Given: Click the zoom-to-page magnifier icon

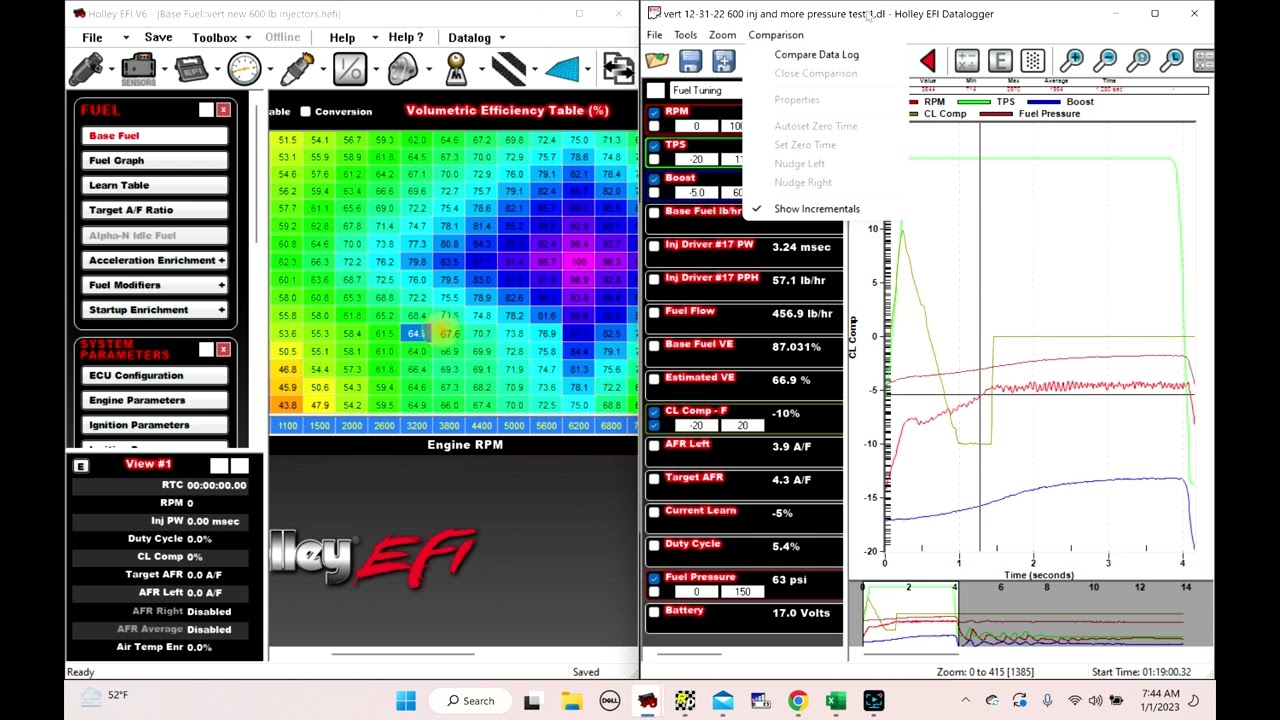Looking at the screenshot, I should click(x=1138, y=61).
